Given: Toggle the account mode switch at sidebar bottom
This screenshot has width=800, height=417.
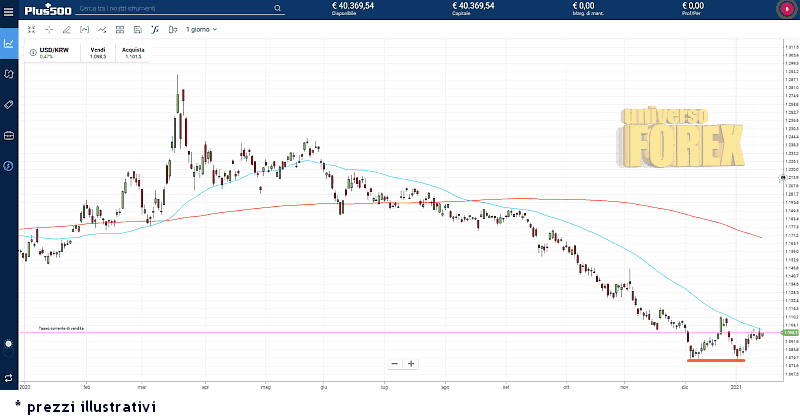Looking at the screenshot, I should tap(9, 377).
